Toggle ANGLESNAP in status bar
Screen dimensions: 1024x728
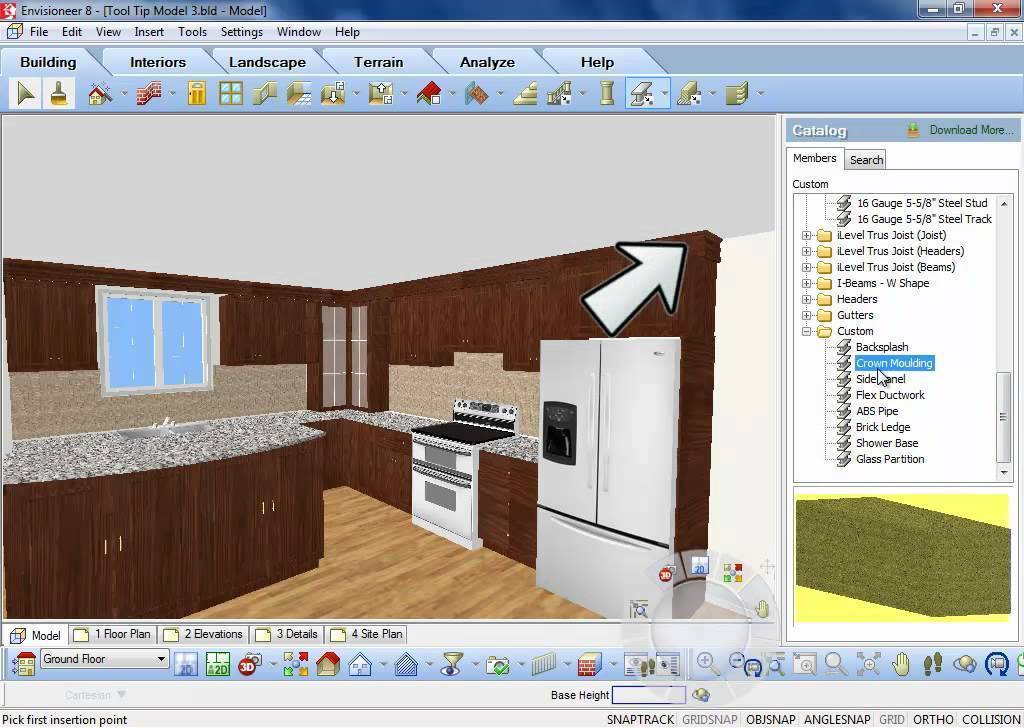(x=837, y=720)
